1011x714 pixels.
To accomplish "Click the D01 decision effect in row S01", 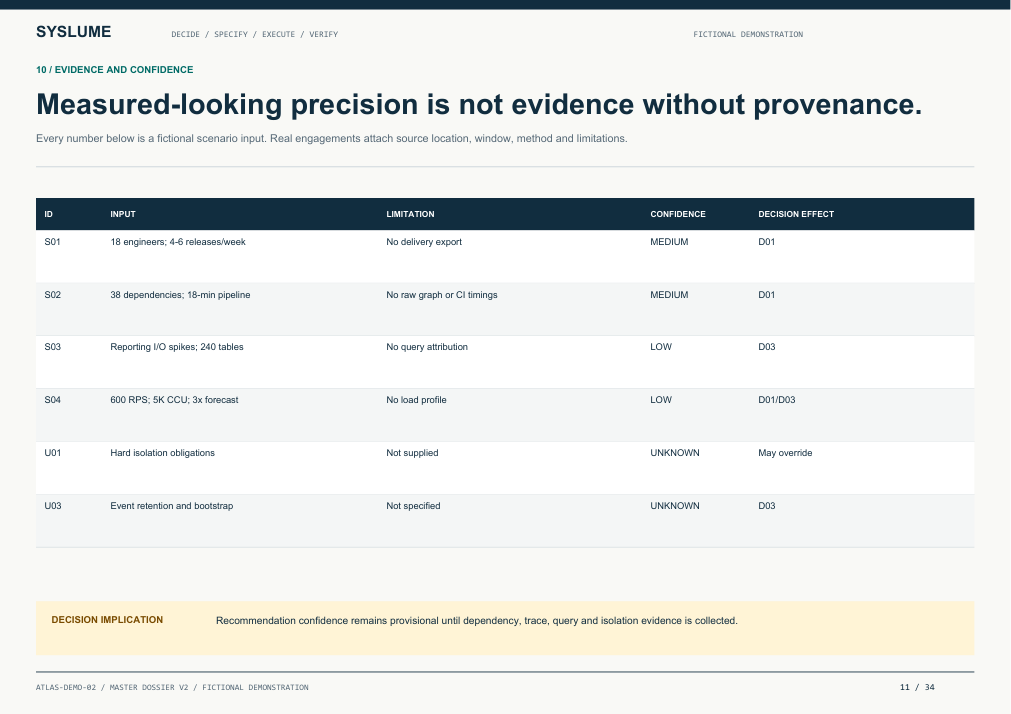I will tap(767, 242).
